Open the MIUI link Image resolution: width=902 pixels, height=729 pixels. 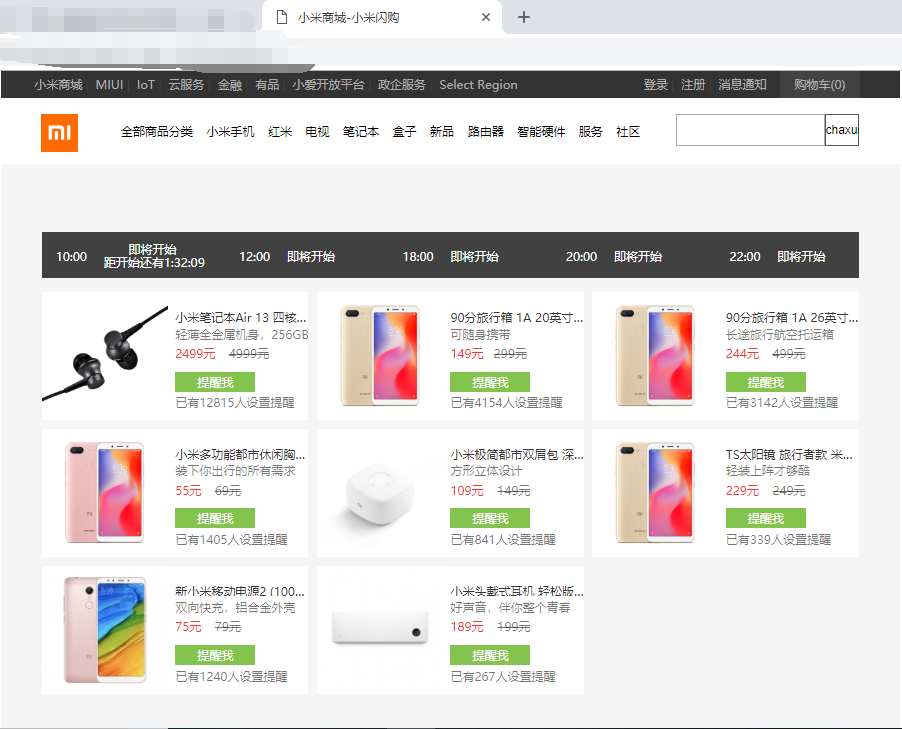coord(109,85)
